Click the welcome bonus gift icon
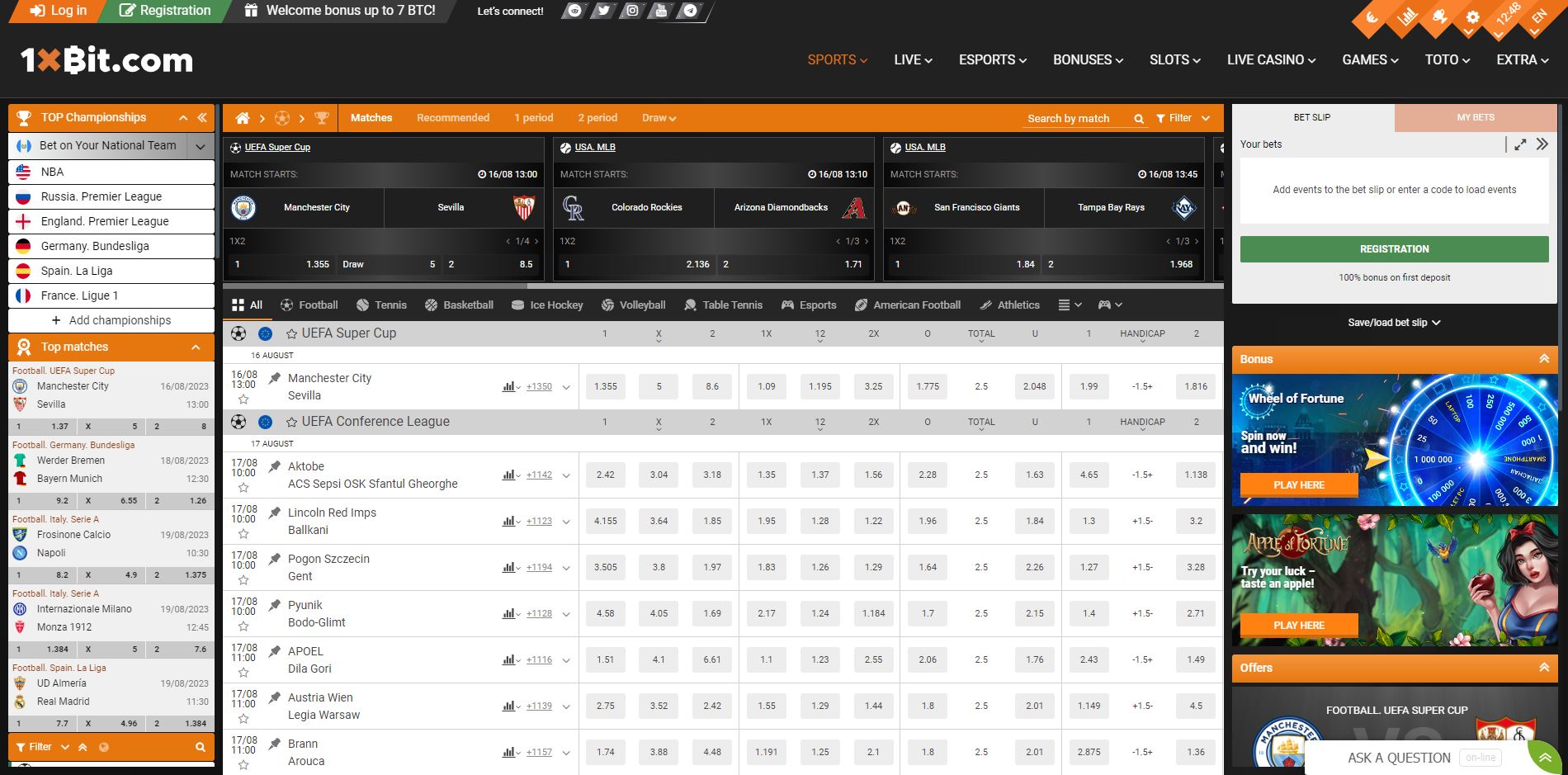This screenshot has width=1568, height=775. click(x=252, y=11)
